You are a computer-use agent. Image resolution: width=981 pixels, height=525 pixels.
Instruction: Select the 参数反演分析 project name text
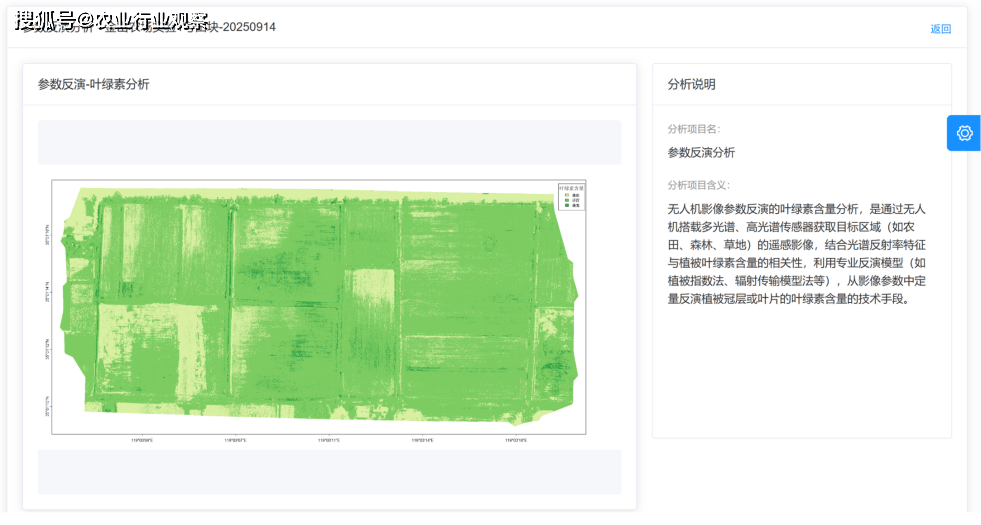pos(701,152)
